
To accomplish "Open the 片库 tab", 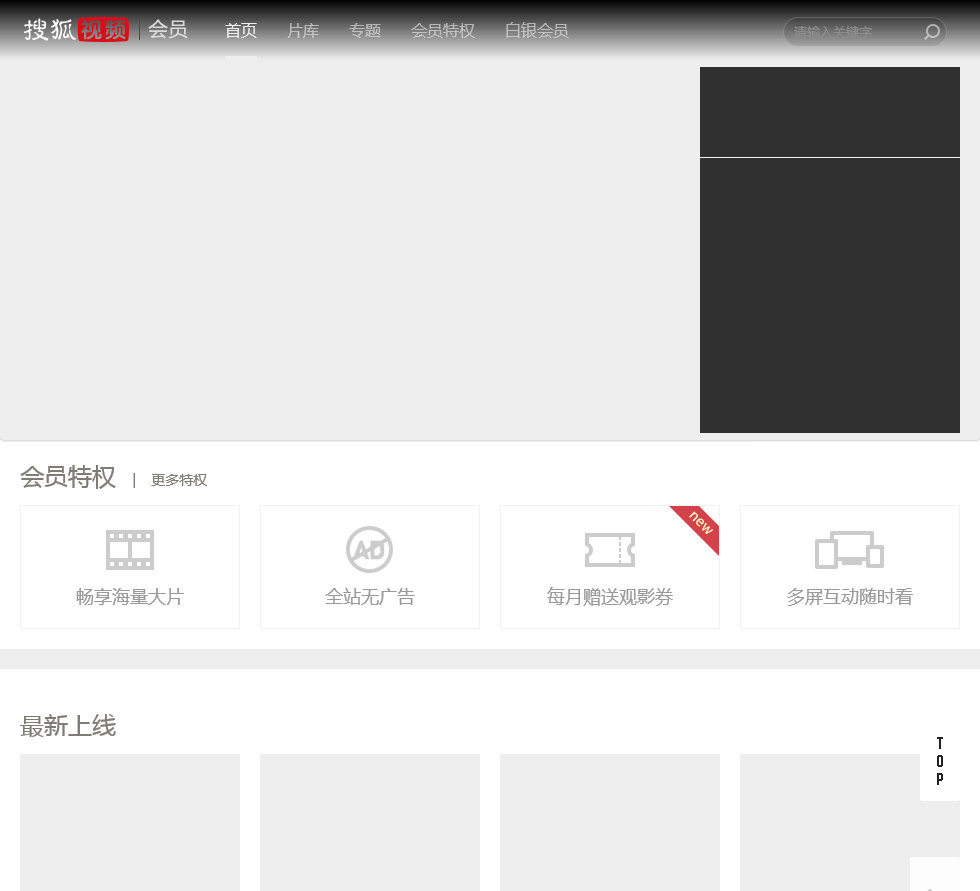I will 303,31.
